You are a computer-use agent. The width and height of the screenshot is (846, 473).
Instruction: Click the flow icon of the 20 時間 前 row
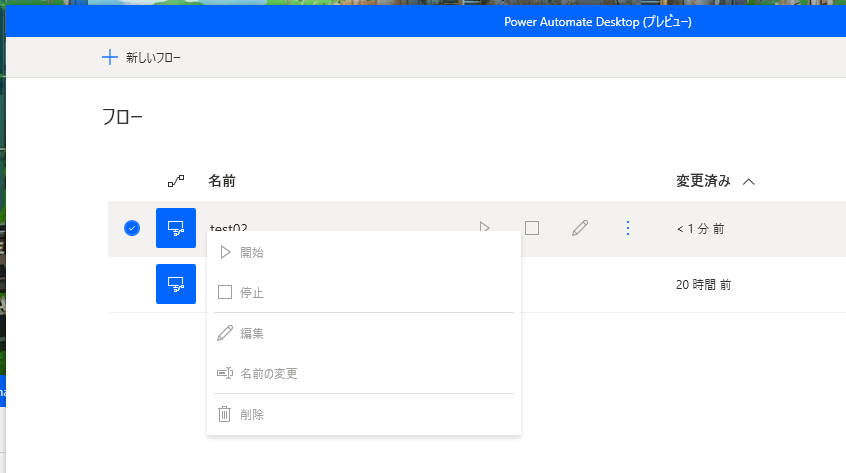click(176, 284)
